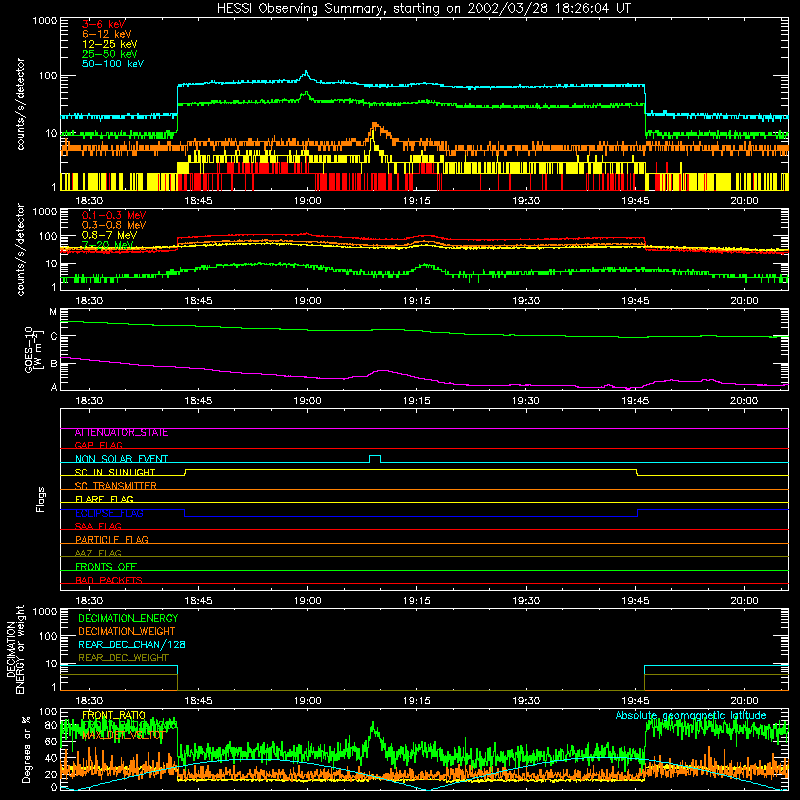The width and height of the screenshot is (800, 800).
Task: Select the 3-6 keV legend label
Action: 104,24
